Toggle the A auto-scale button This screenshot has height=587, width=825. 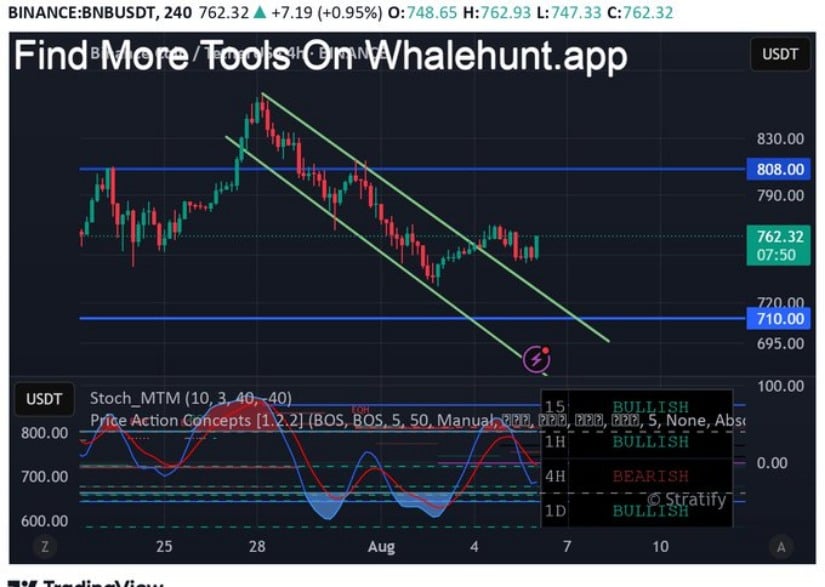781,546
